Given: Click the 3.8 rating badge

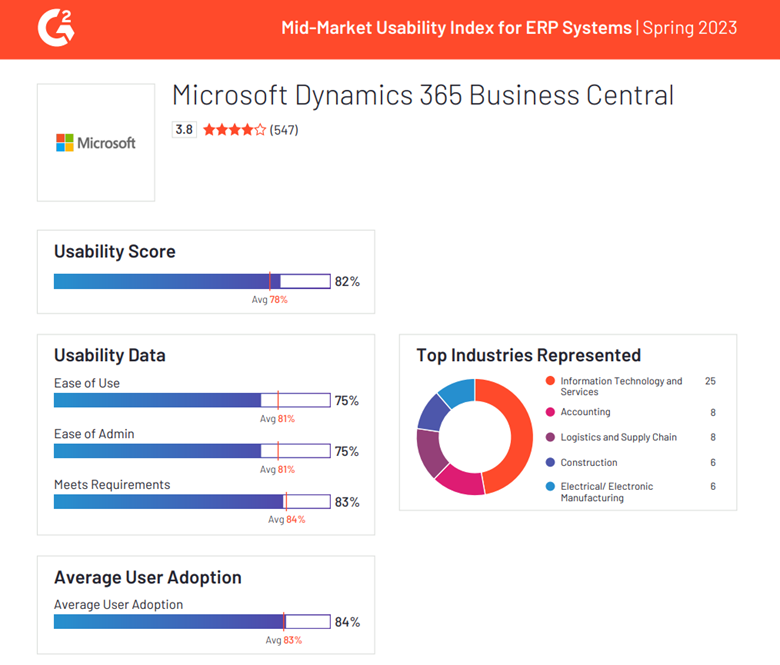Looking at the screenshot, I should point(184,130).
